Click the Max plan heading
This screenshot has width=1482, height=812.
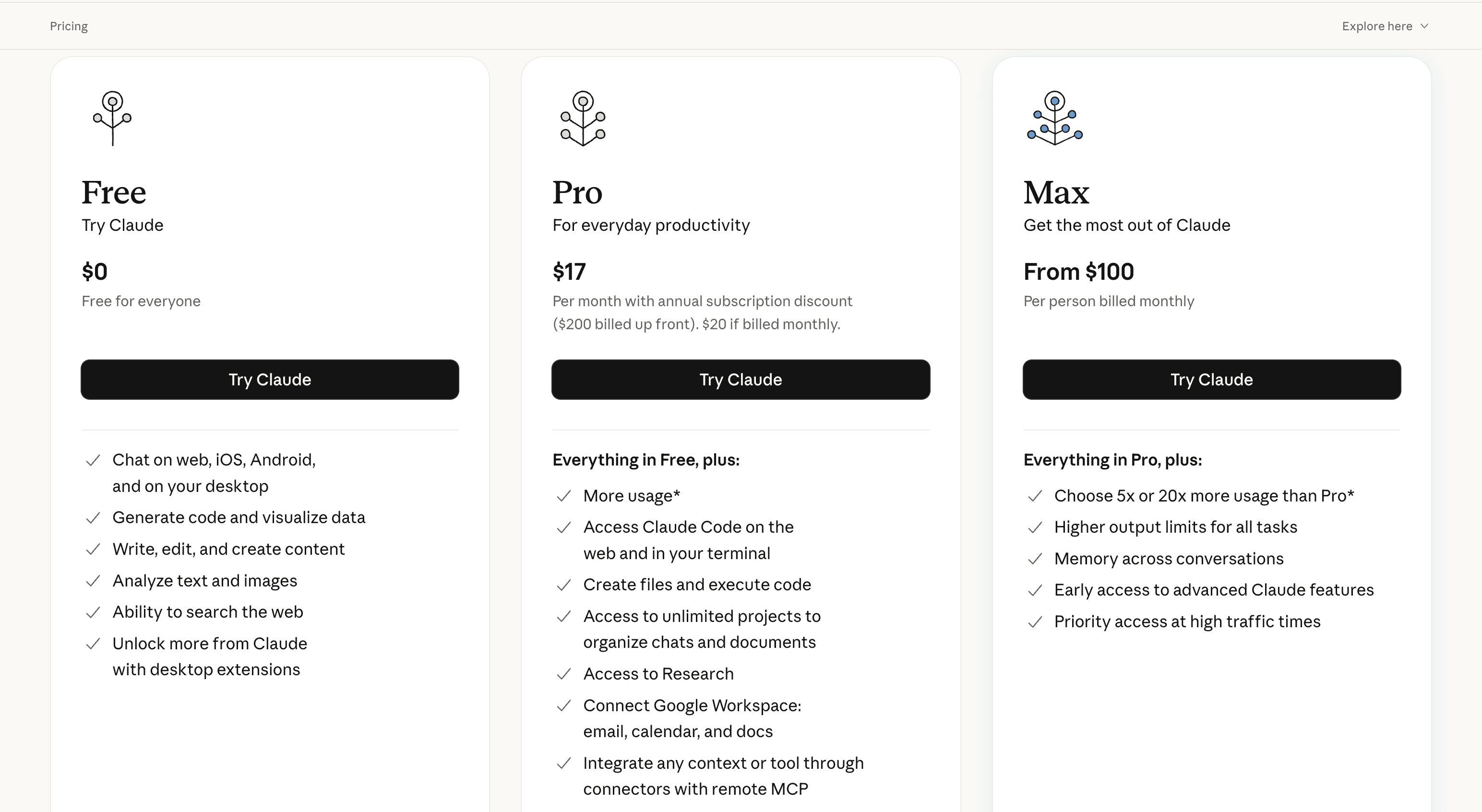(x=1056, y=192)
